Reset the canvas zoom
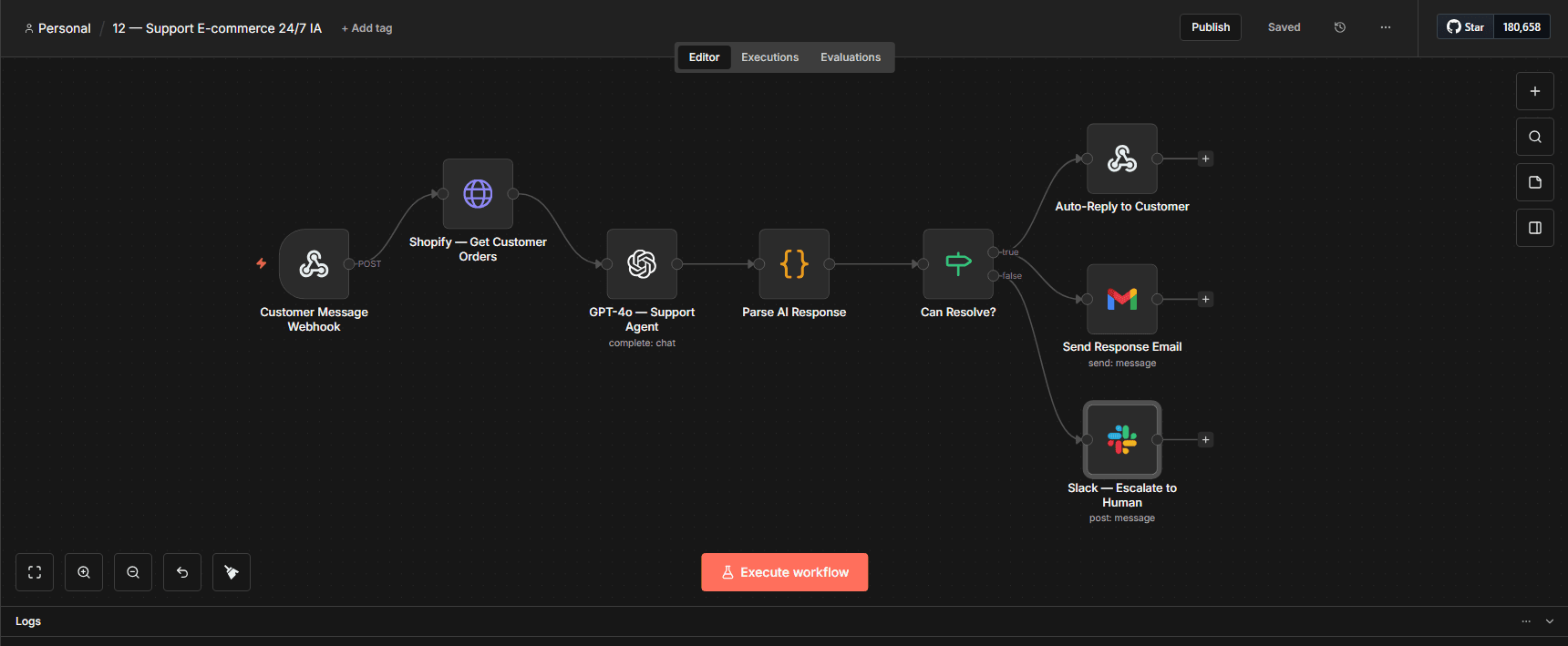This screenshot has width=1568, height=646. click(182, 572)
